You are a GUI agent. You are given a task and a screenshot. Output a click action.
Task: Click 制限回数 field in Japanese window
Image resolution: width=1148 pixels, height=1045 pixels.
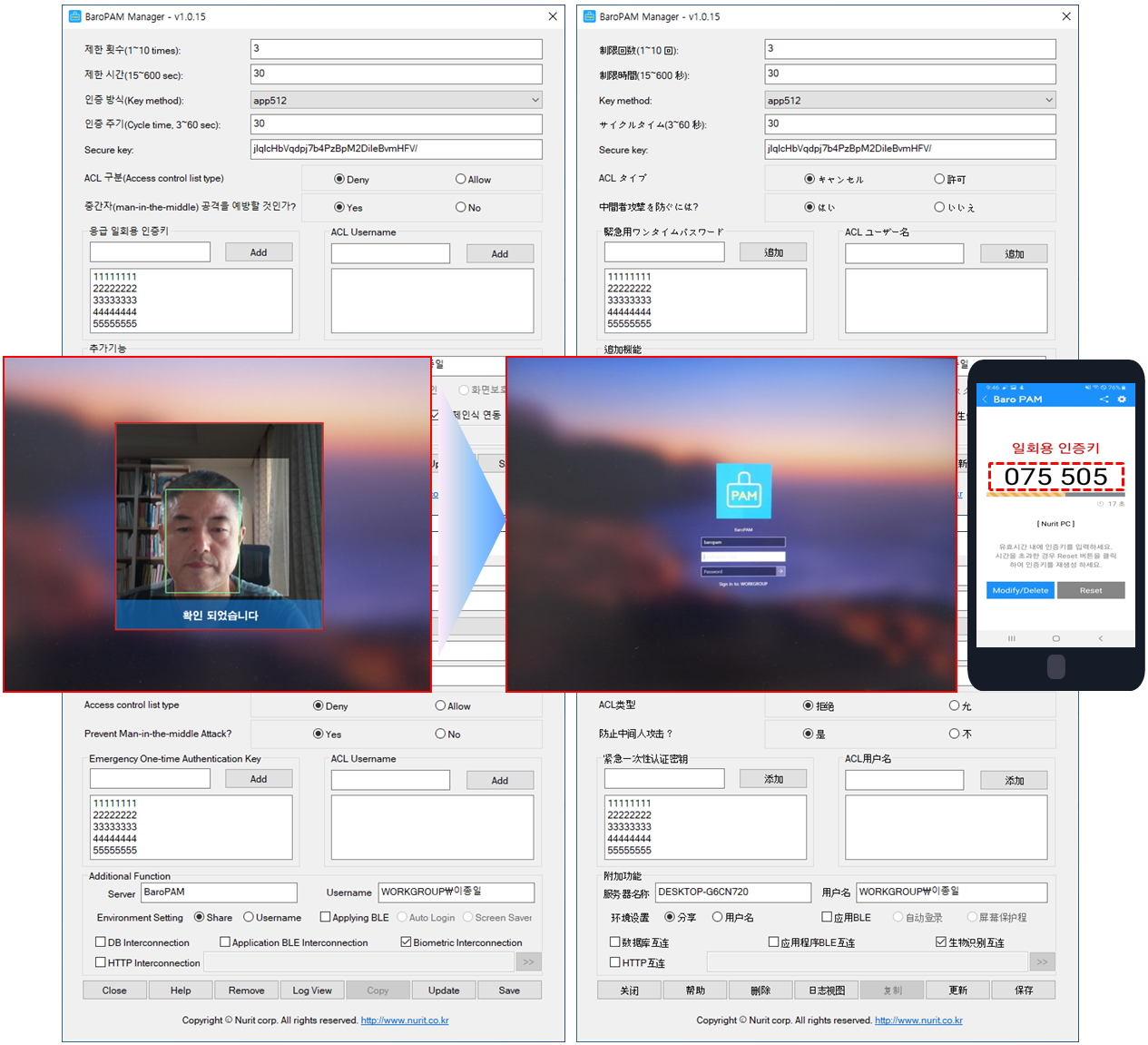point(910,49)
